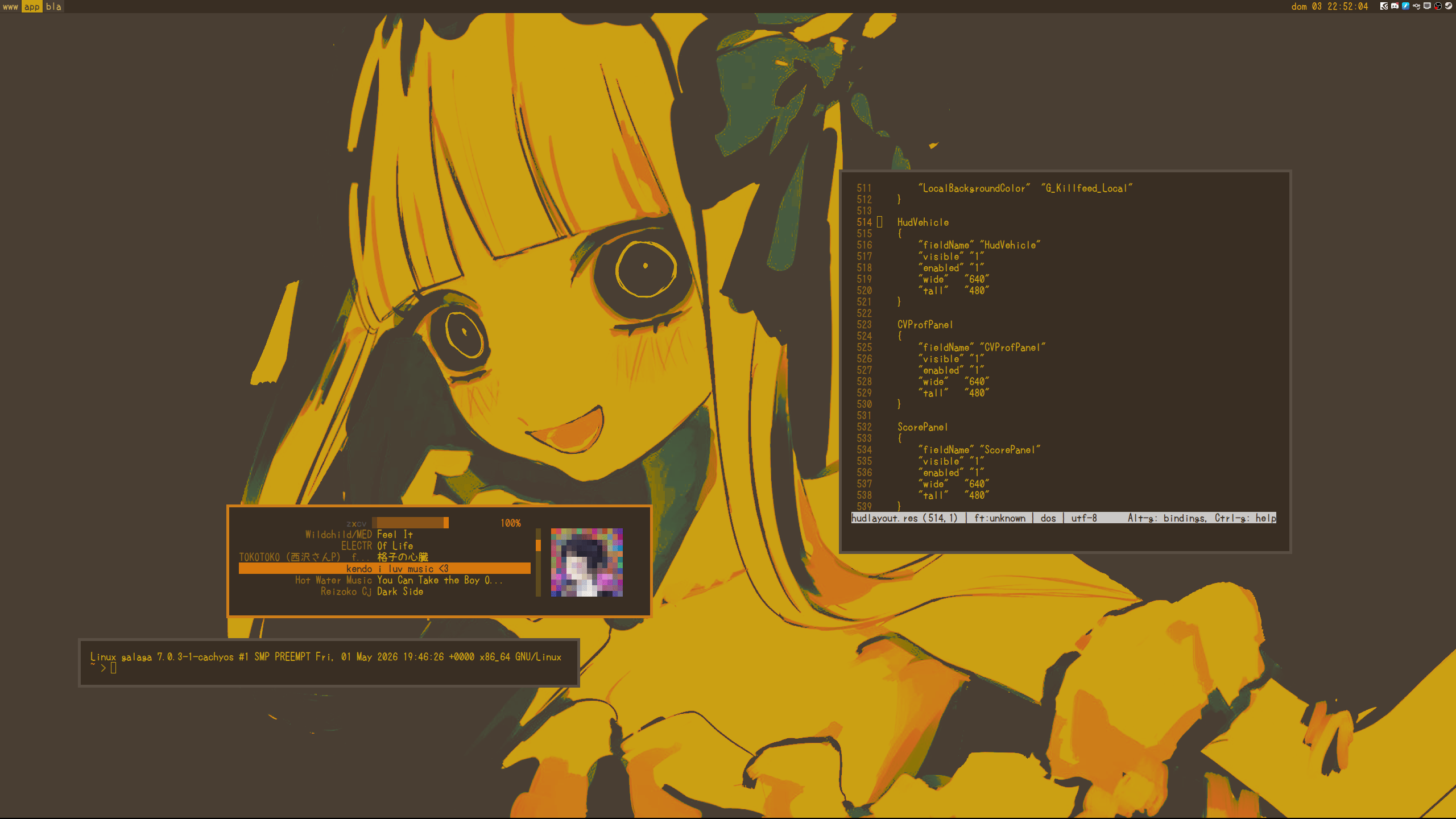Switch to the app workspace tag
Screen dimensions: 1456x819
coord(32,7)
